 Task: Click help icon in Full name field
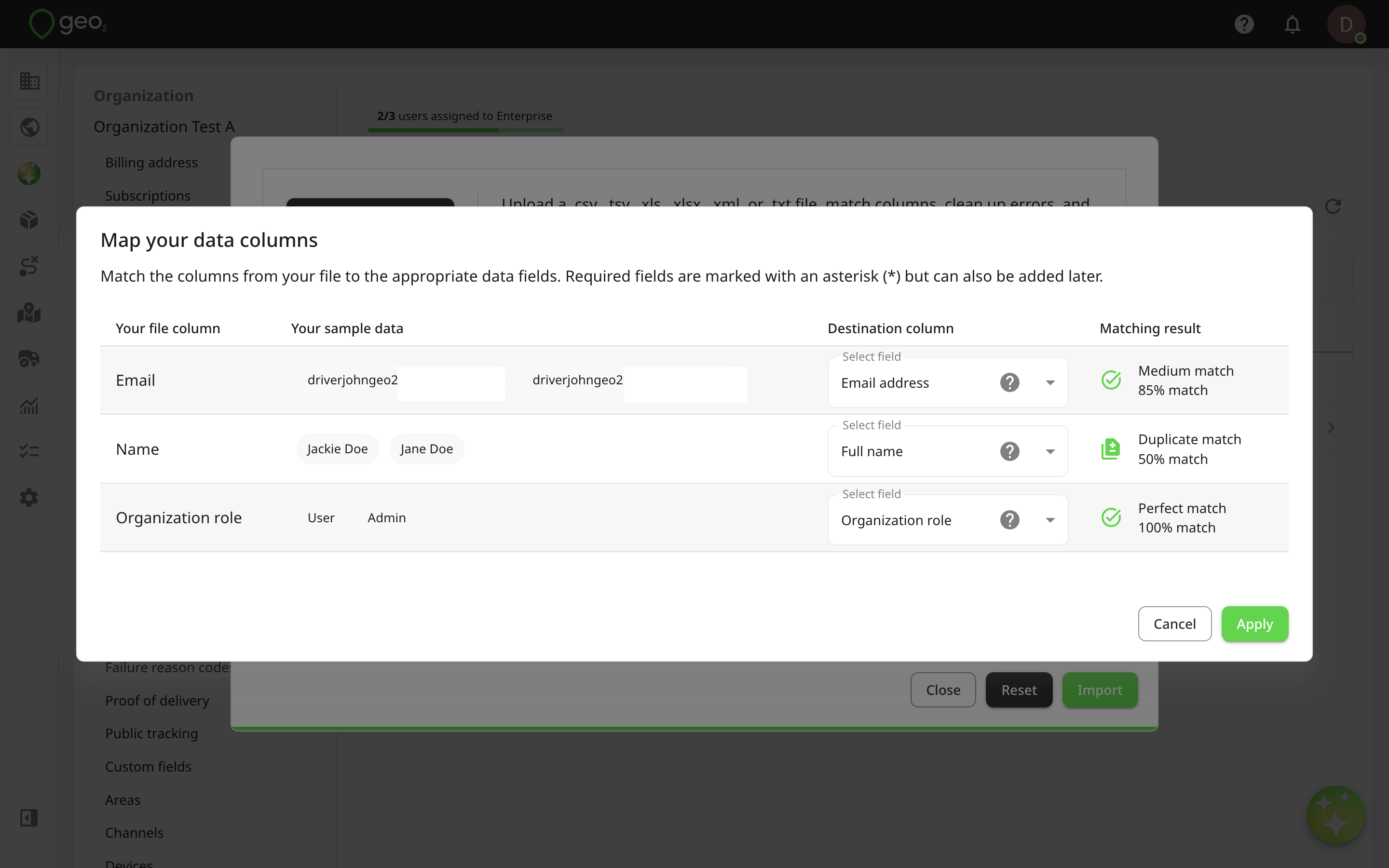point(1009,451)
